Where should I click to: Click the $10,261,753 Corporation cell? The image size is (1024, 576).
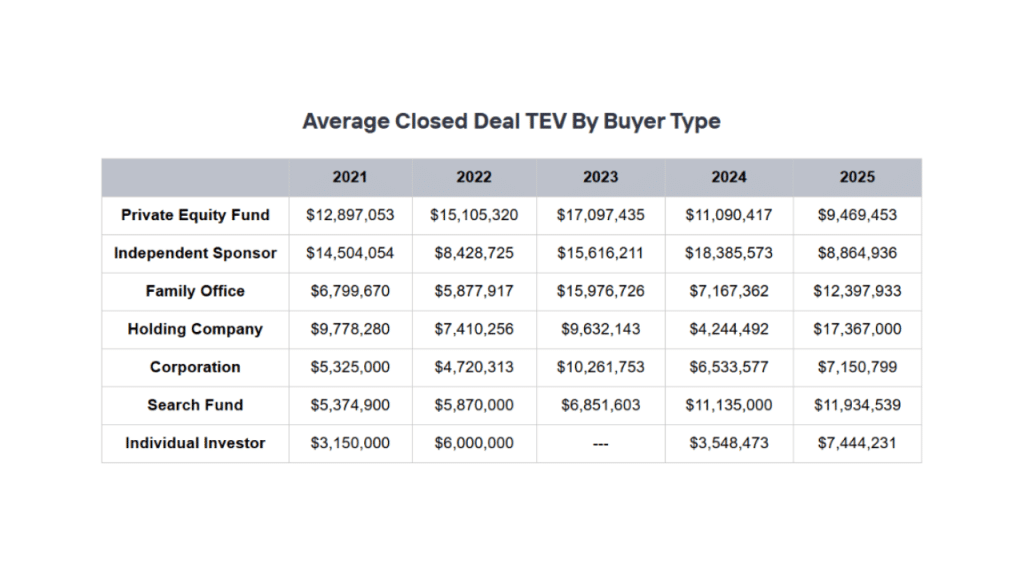(601, 367)
